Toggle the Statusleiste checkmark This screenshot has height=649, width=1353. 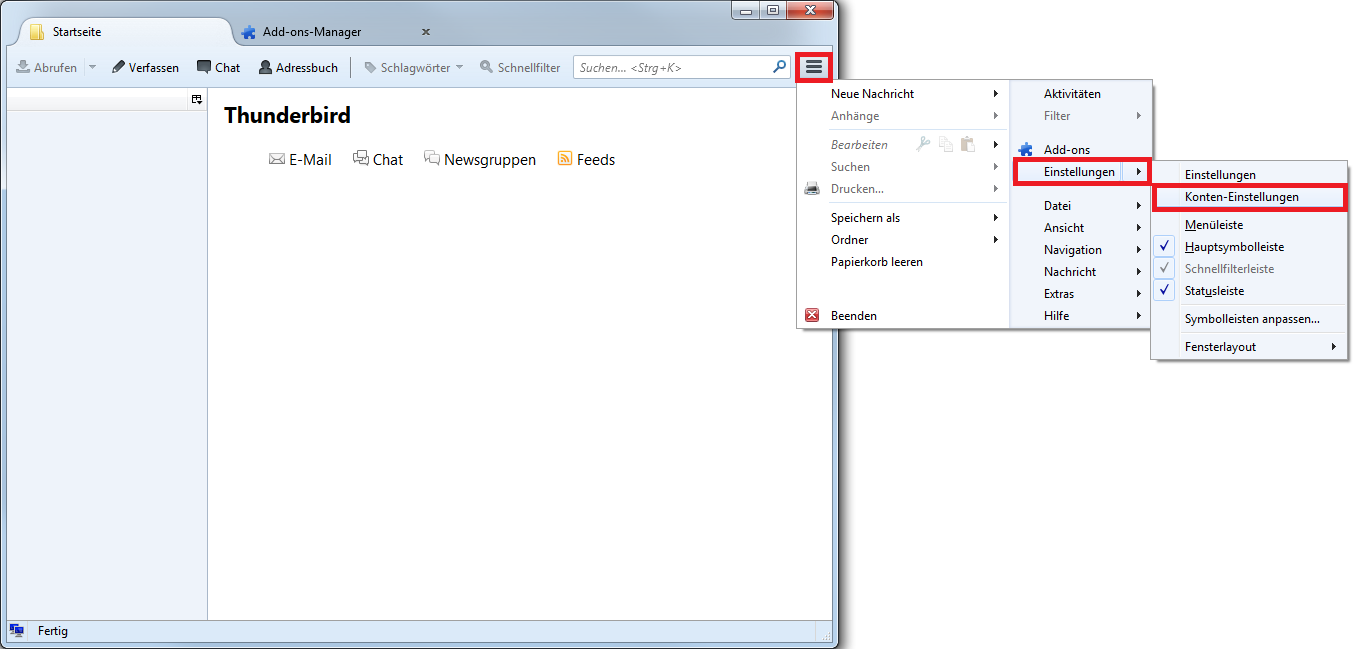point(1165,291)
